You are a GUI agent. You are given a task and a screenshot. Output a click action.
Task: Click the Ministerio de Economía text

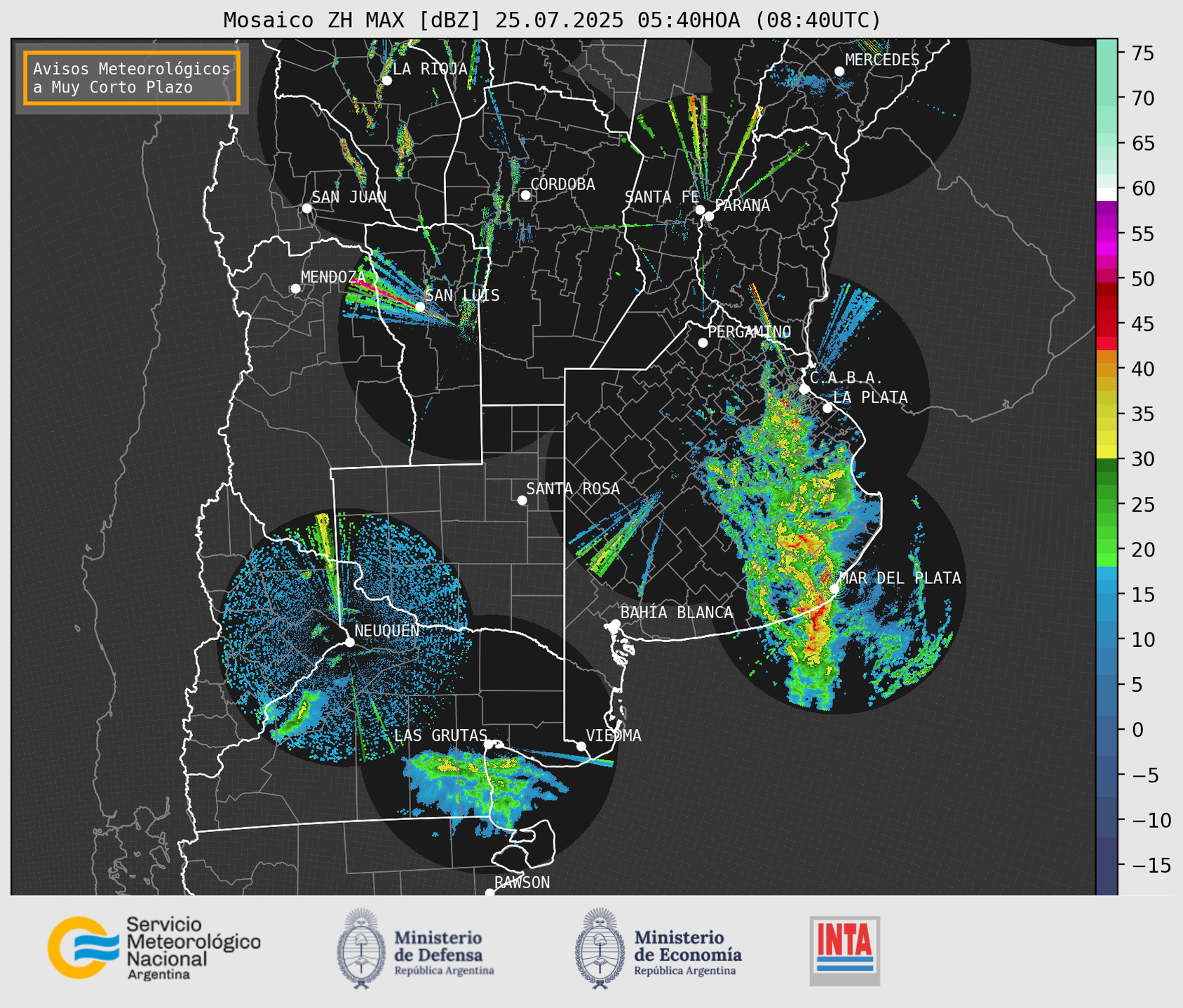click(688, 953)
